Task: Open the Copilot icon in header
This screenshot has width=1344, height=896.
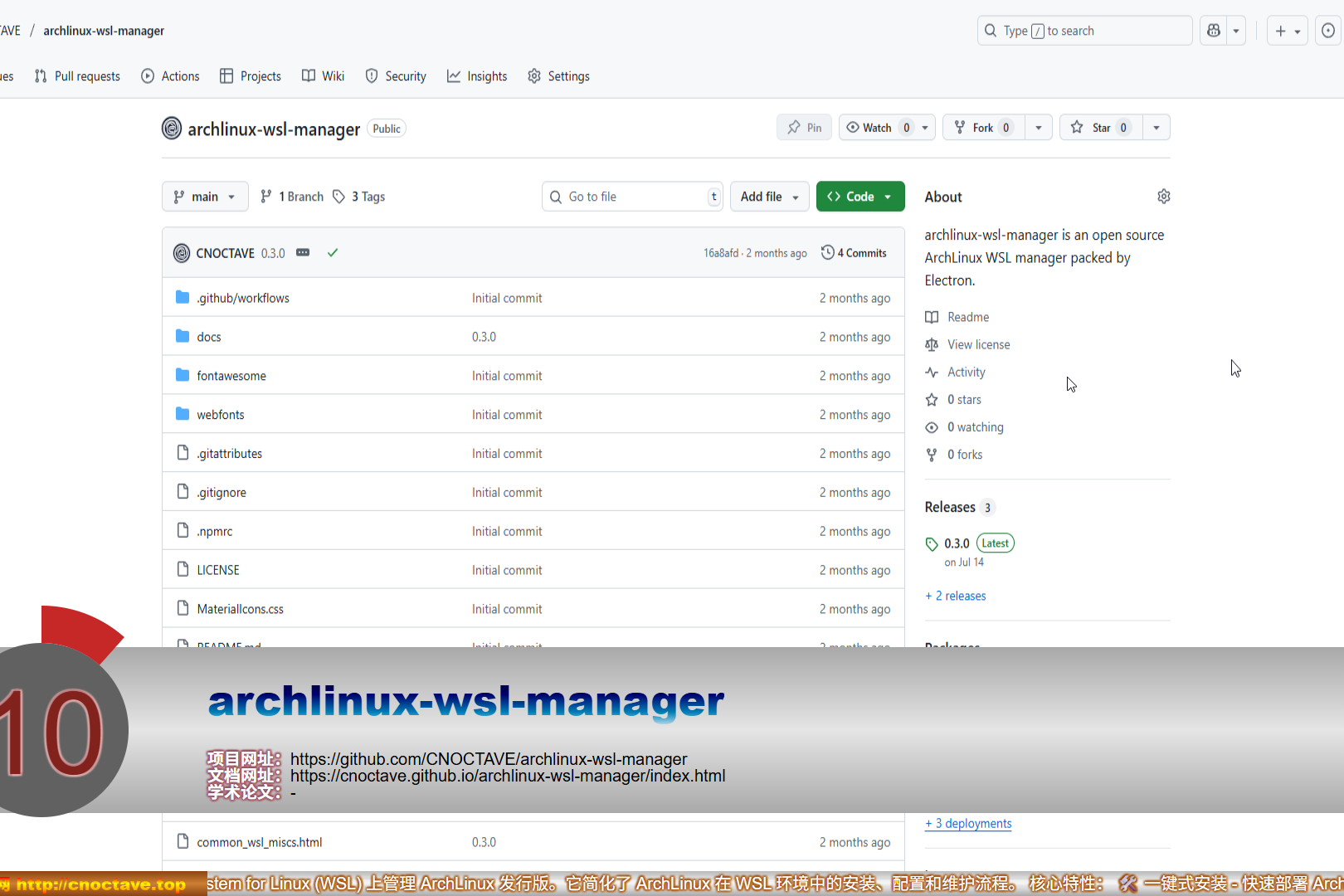Action: coord(1214,31)
